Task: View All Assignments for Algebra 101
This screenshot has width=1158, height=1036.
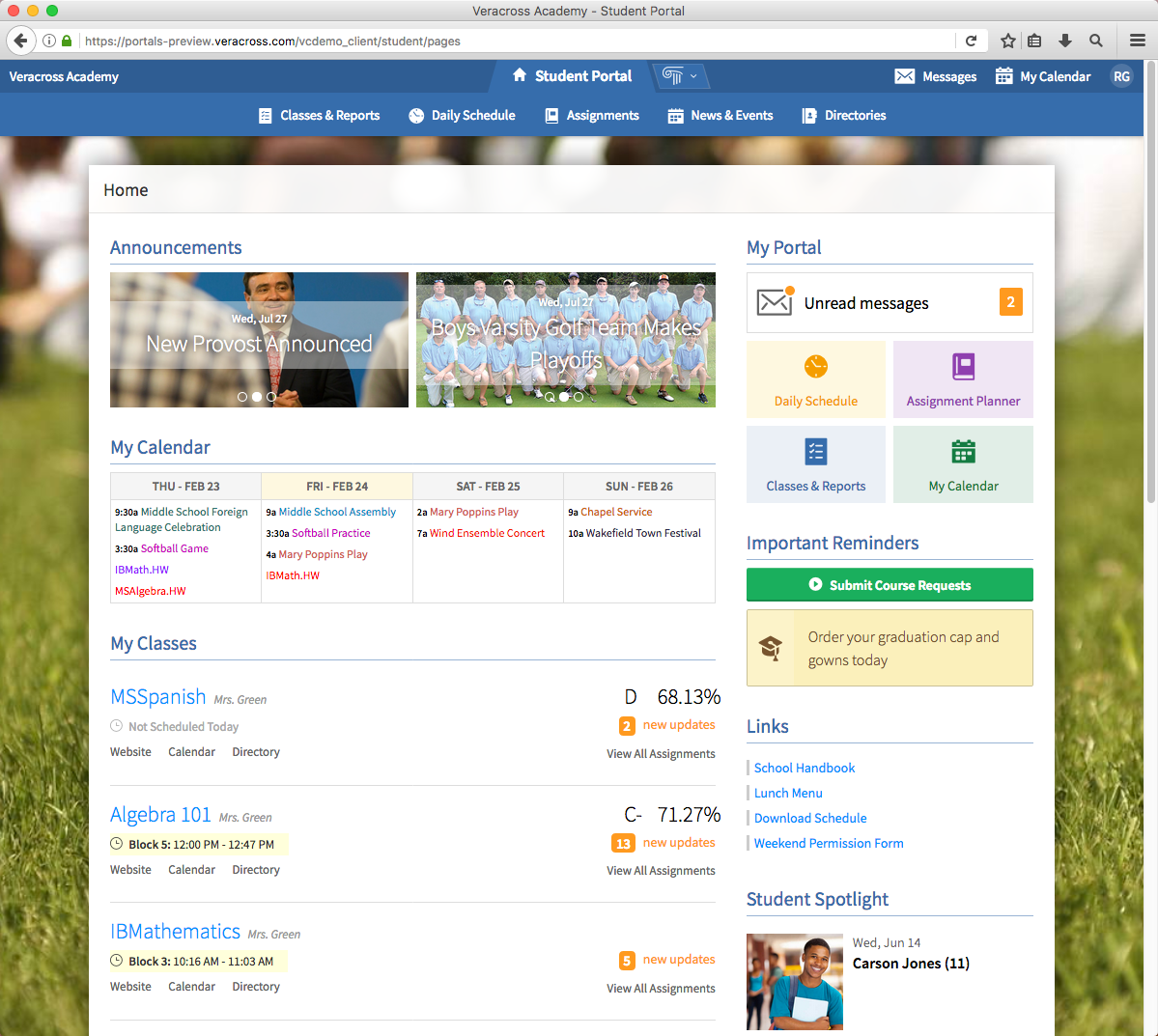Action: point(661,870)
